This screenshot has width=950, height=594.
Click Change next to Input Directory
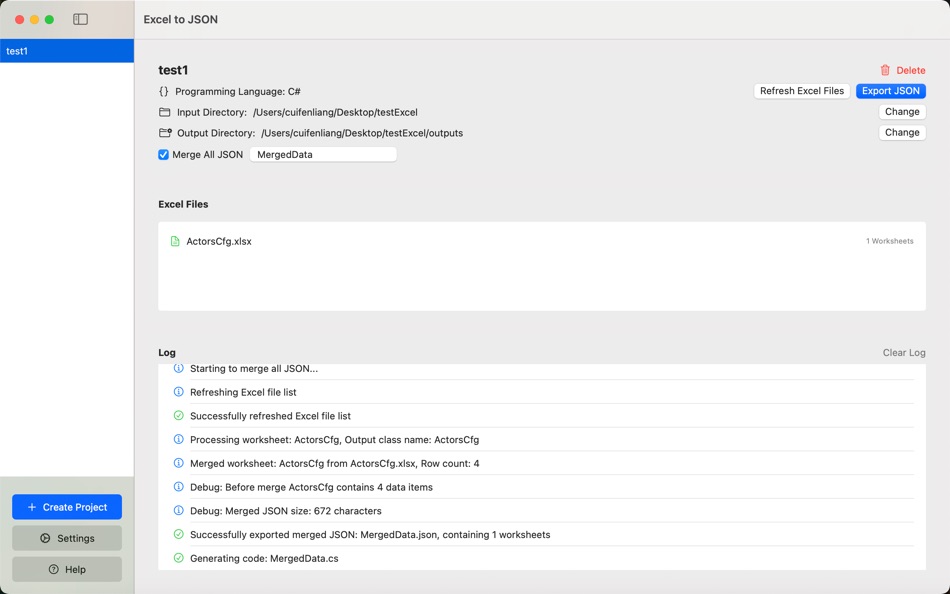900,111
